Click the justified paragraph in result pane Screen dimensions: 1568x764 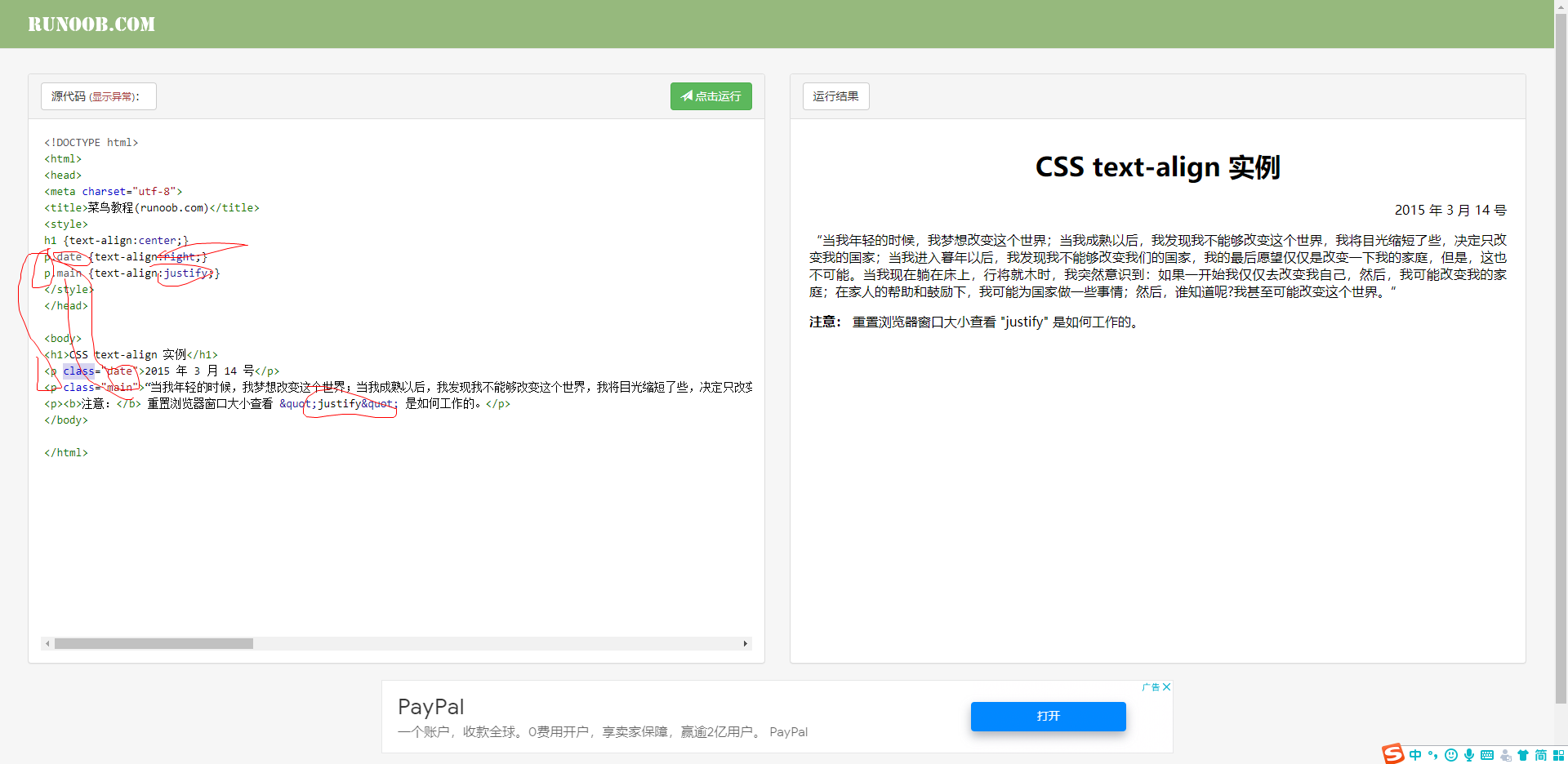tap(1158, 266)
